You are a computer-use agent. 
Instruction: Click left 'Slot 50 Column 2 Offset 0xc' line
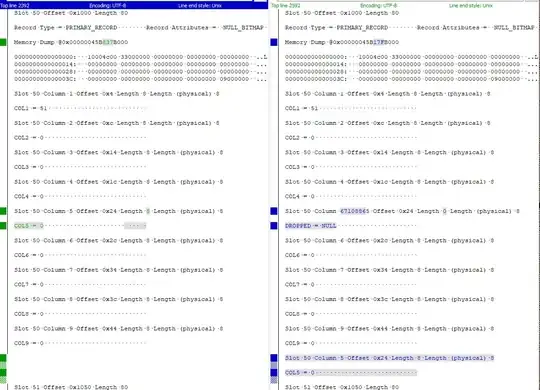click(x=117, y=123)
